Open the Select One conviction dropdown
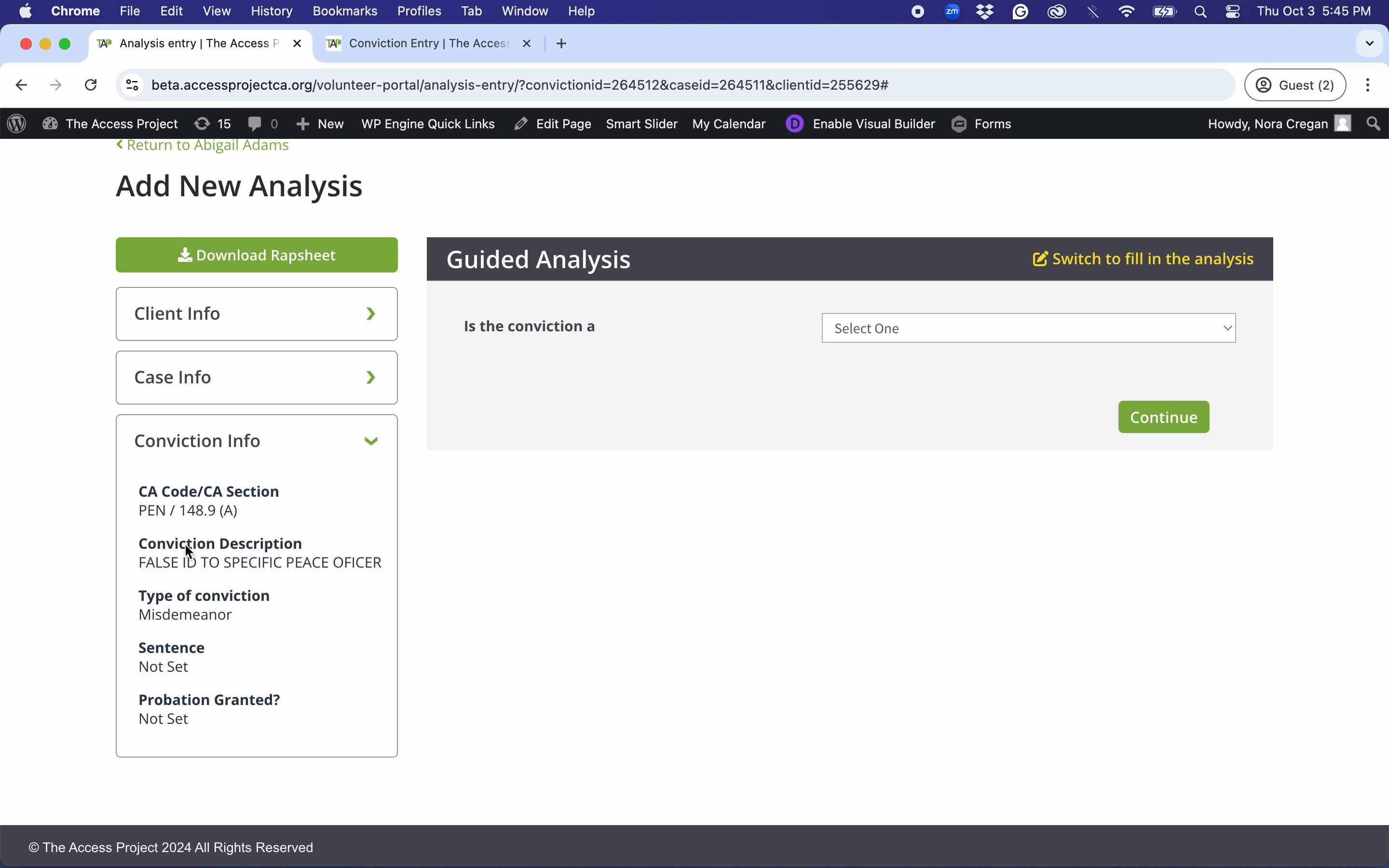Screen dimensions: 1389x868 point(1028,328)
